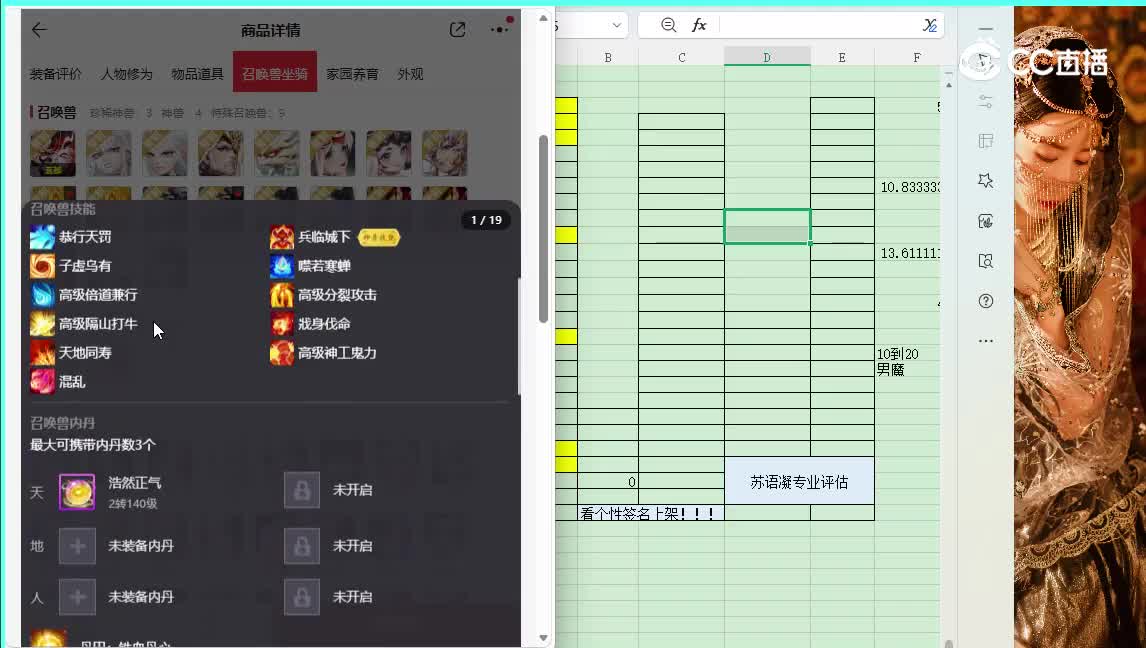
Task: Click the 2转140级 level label
Action: [133, 504]
